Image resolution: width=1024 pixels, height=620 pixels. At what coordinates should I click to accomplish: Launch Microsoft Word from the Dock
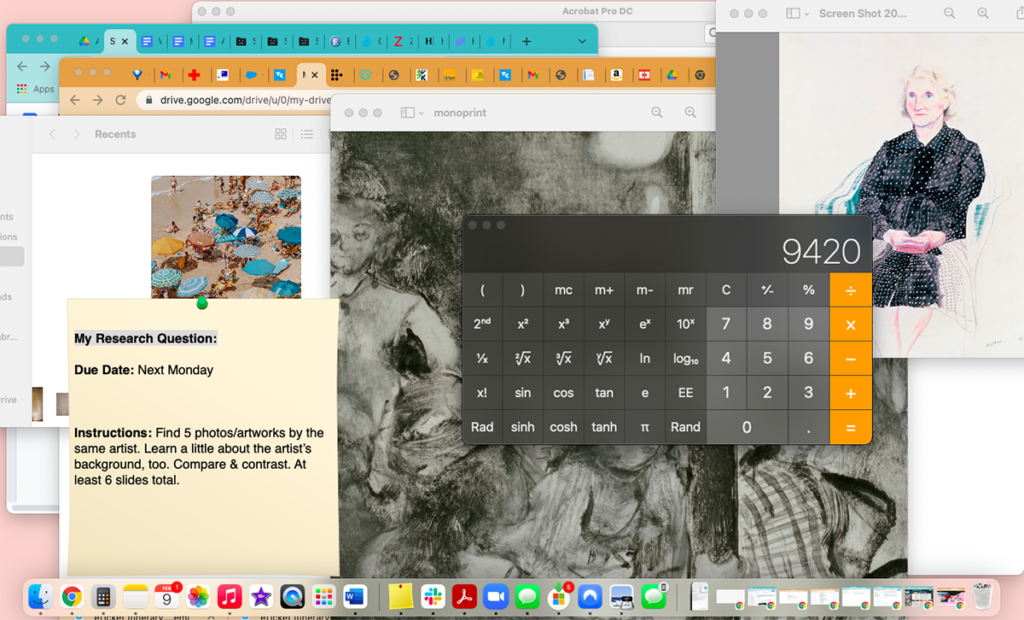[355, 596]
